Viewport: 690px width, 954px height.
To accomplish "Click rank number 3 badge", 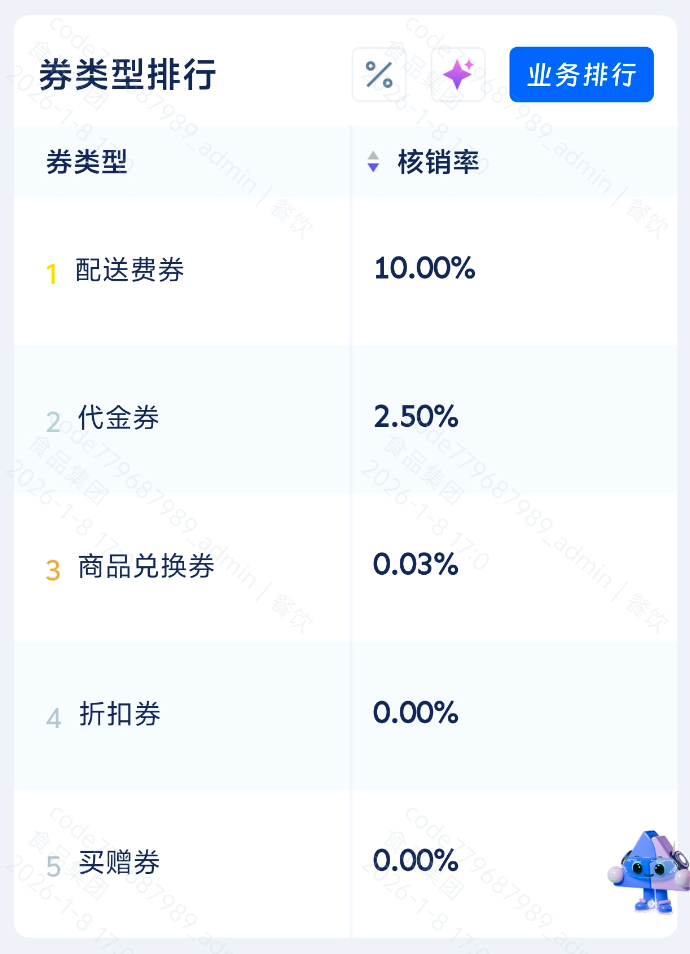I will pyautogui.click(x=53, y=570).
